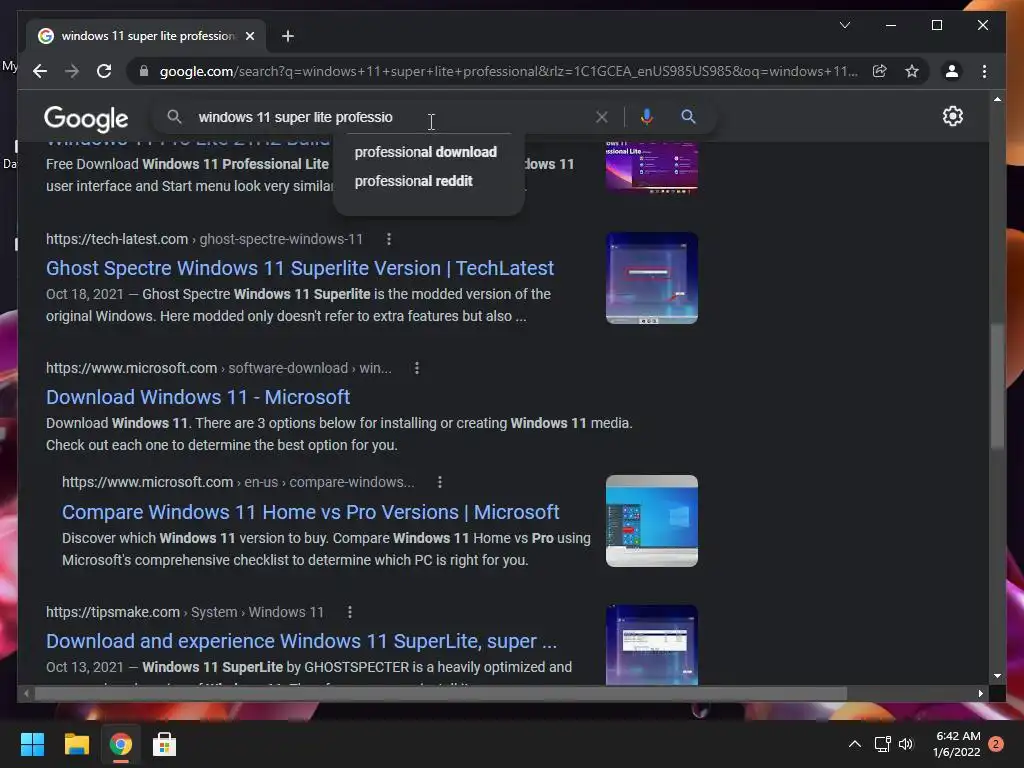
Task: Go to Google homepage via logo
Action: pos(86,119)
